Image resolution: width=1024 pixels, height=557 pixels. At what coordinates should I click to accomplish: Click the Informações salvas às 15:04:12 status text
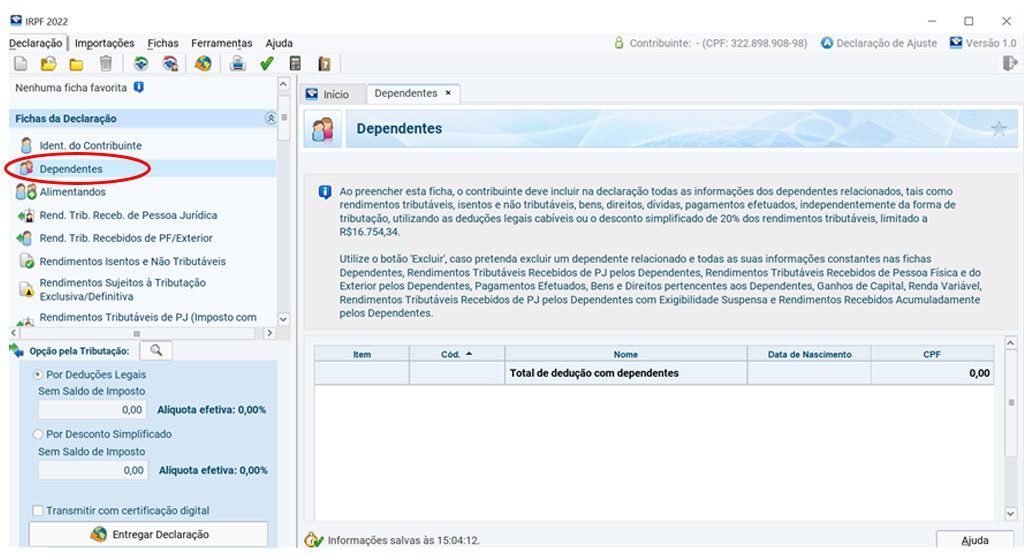pyautogui.click(x=404, y=540)
